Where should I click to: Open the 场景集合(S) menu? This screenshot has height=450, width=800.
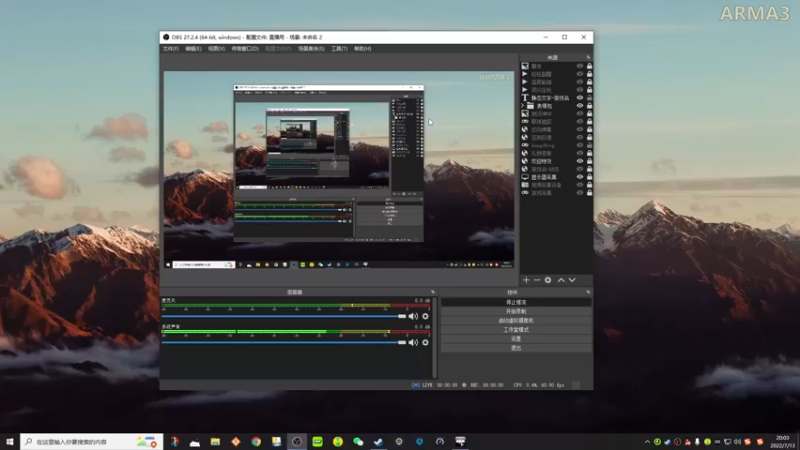coord(311,48)
